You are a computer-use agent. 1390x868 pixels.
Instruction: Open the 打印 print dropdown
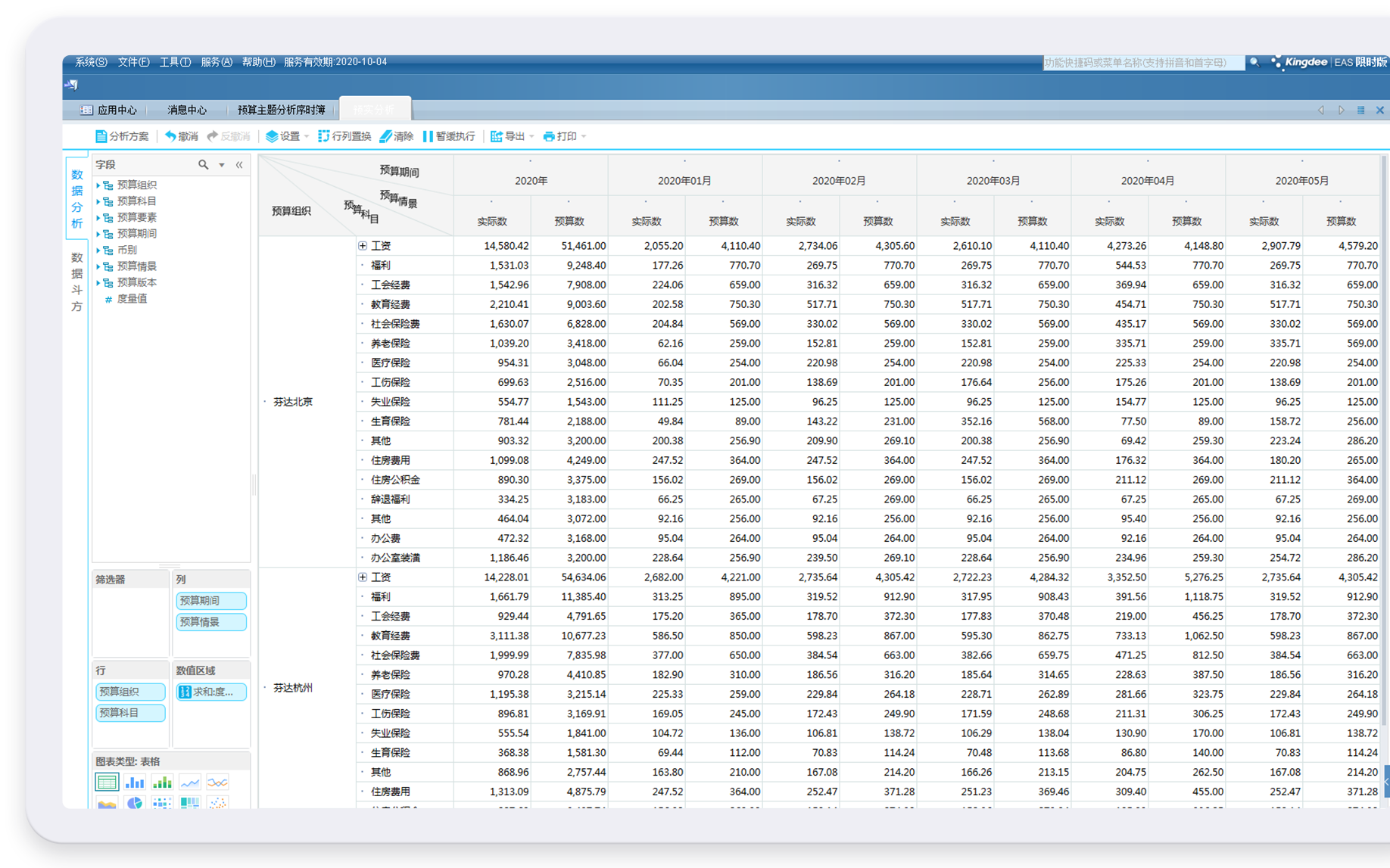point(583,136)
